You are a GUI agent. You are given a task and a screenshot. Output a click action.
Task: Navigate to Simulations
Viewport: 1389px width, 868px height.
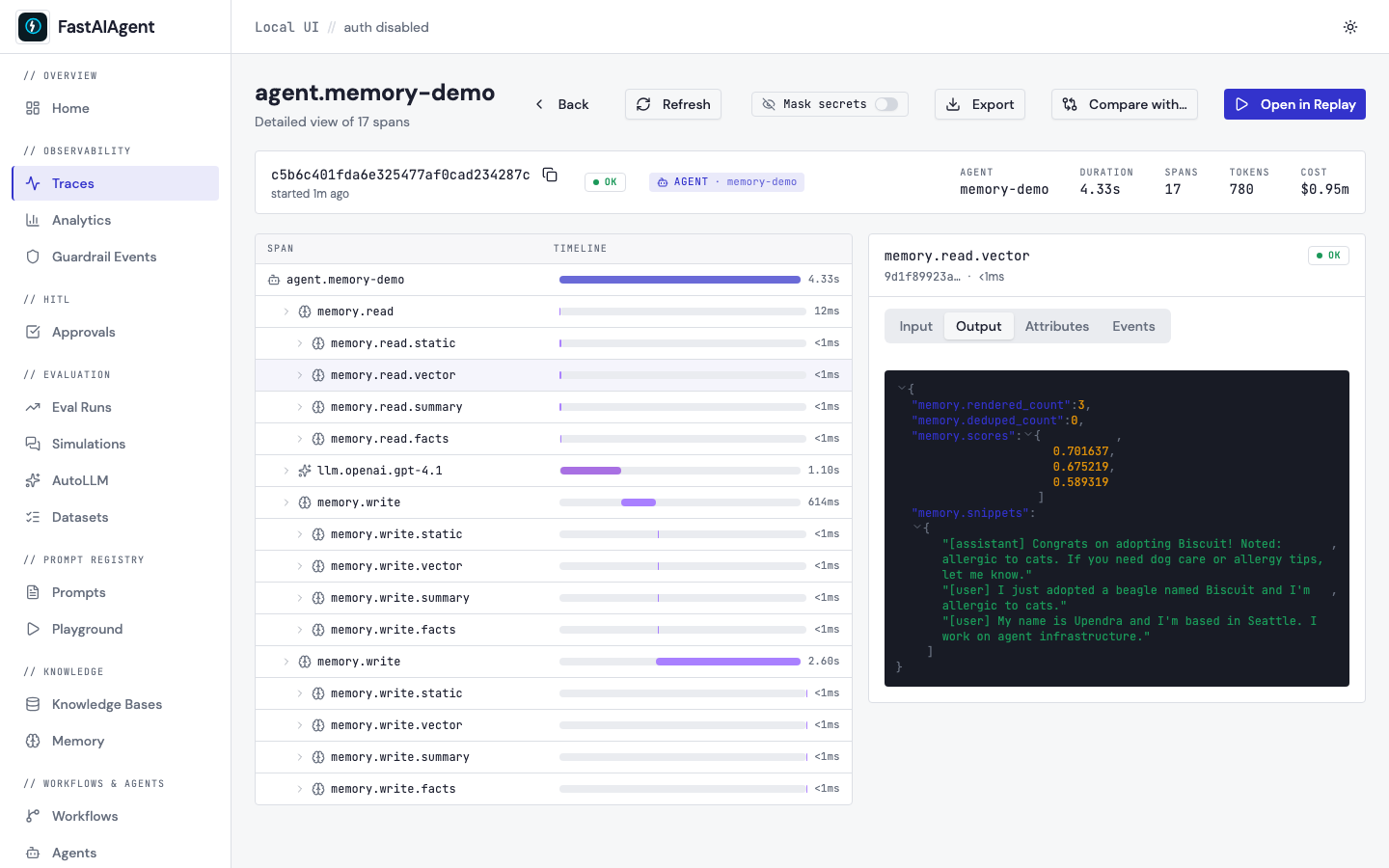pyautogui.click(x=116, y=444)
